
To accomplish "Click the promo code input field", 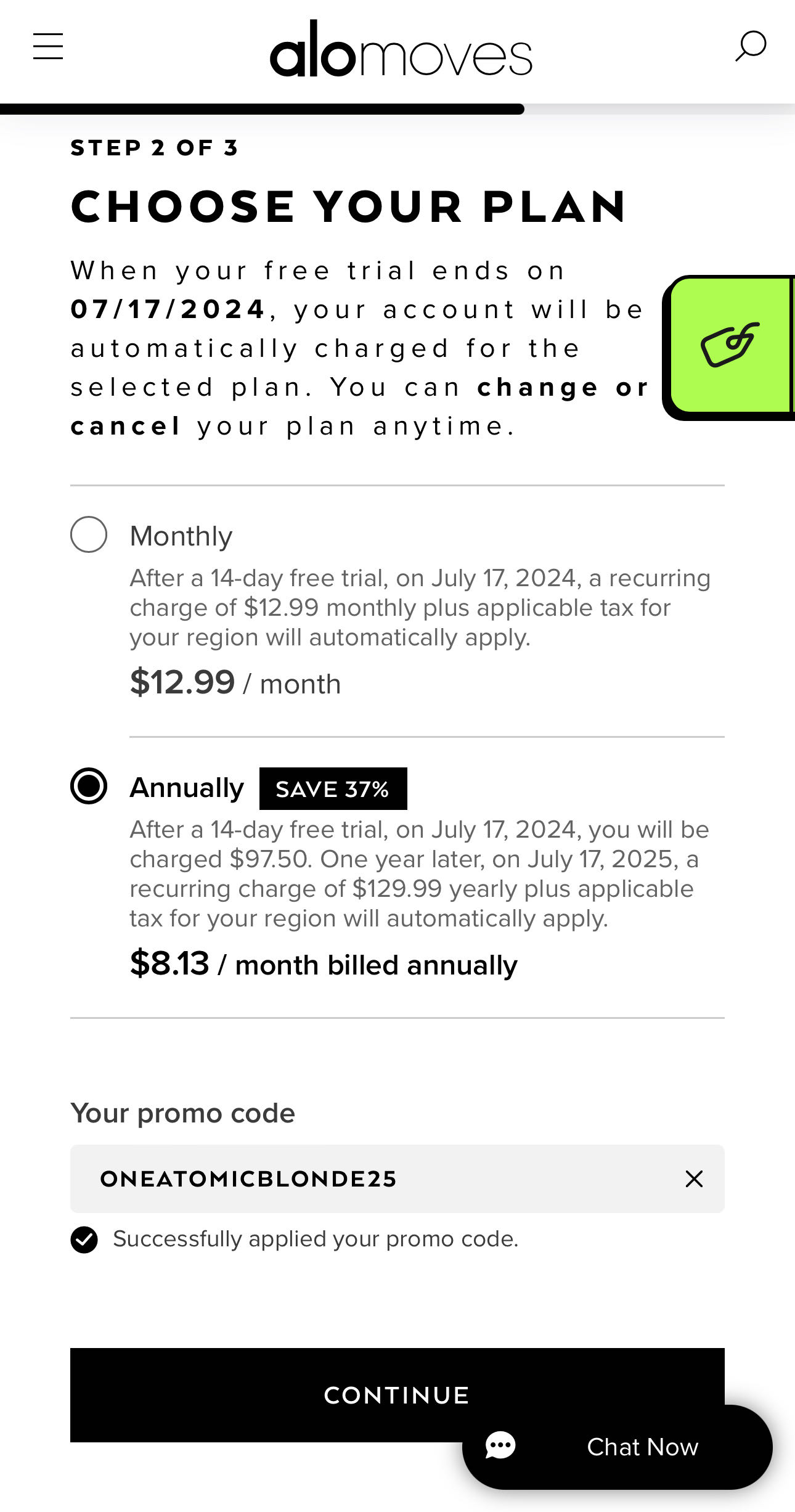I will (397, 1179).
